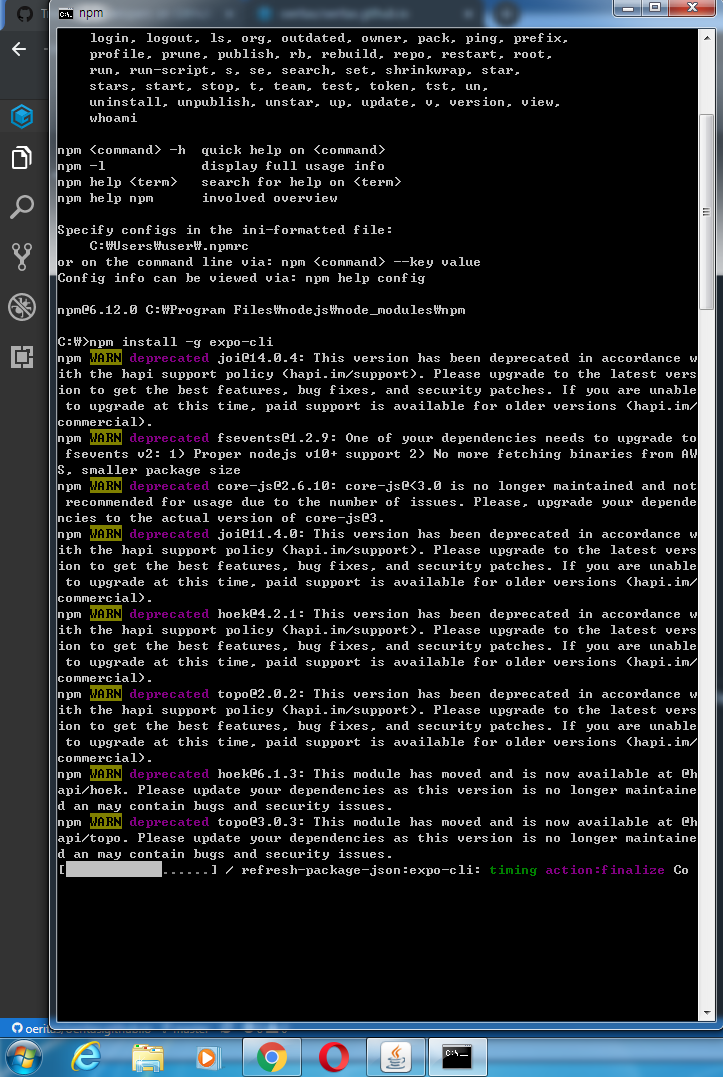723x1077 pixels.
Task: Click the 'hoek@6.1.3' warning text
Action: click(377, 790)
